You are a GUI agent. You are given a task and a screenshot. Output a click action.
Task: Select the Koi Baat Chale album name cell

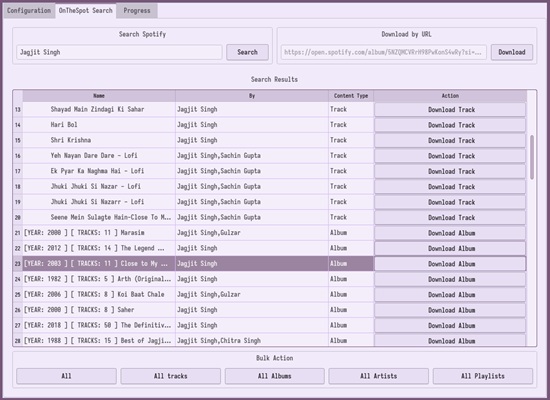(99, 295)
